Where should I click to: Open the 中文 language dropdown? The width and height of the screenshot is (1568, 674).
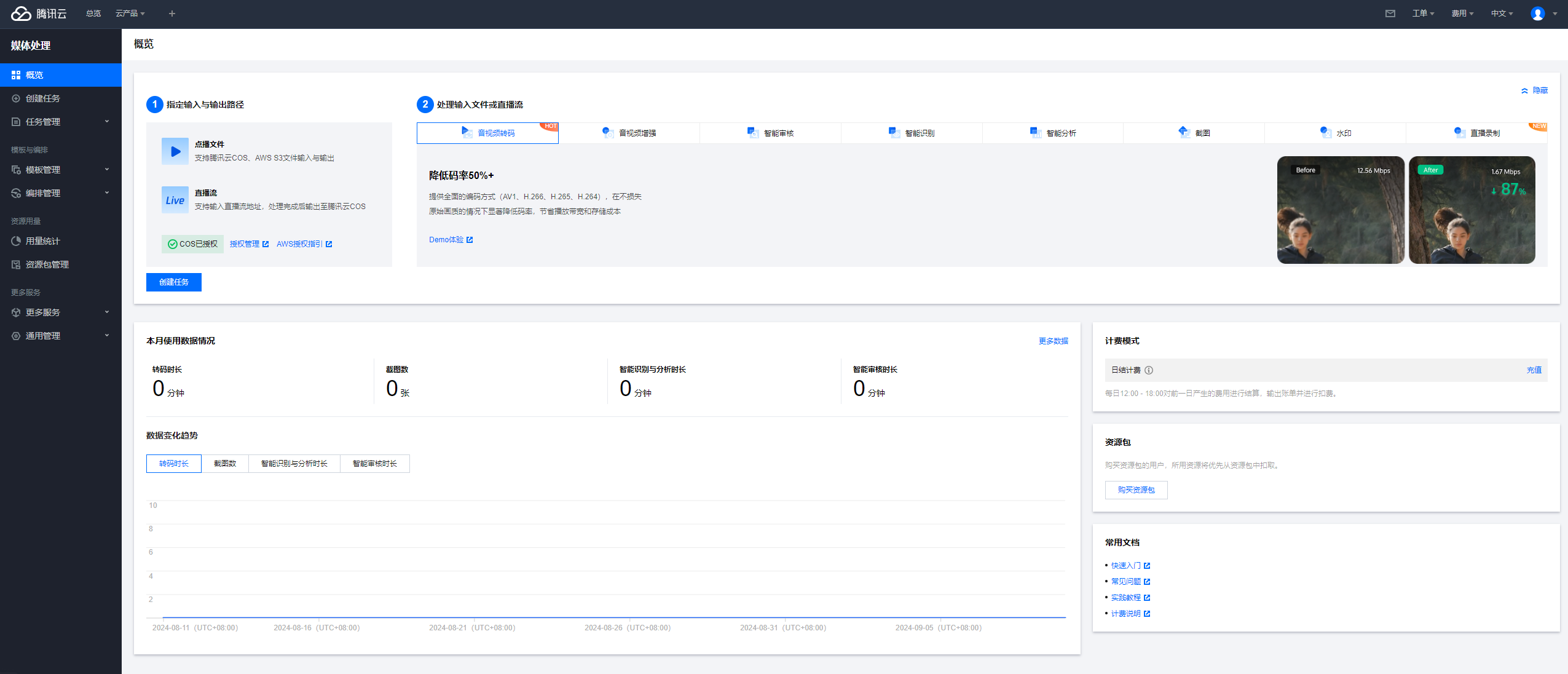pos(1501,14)
